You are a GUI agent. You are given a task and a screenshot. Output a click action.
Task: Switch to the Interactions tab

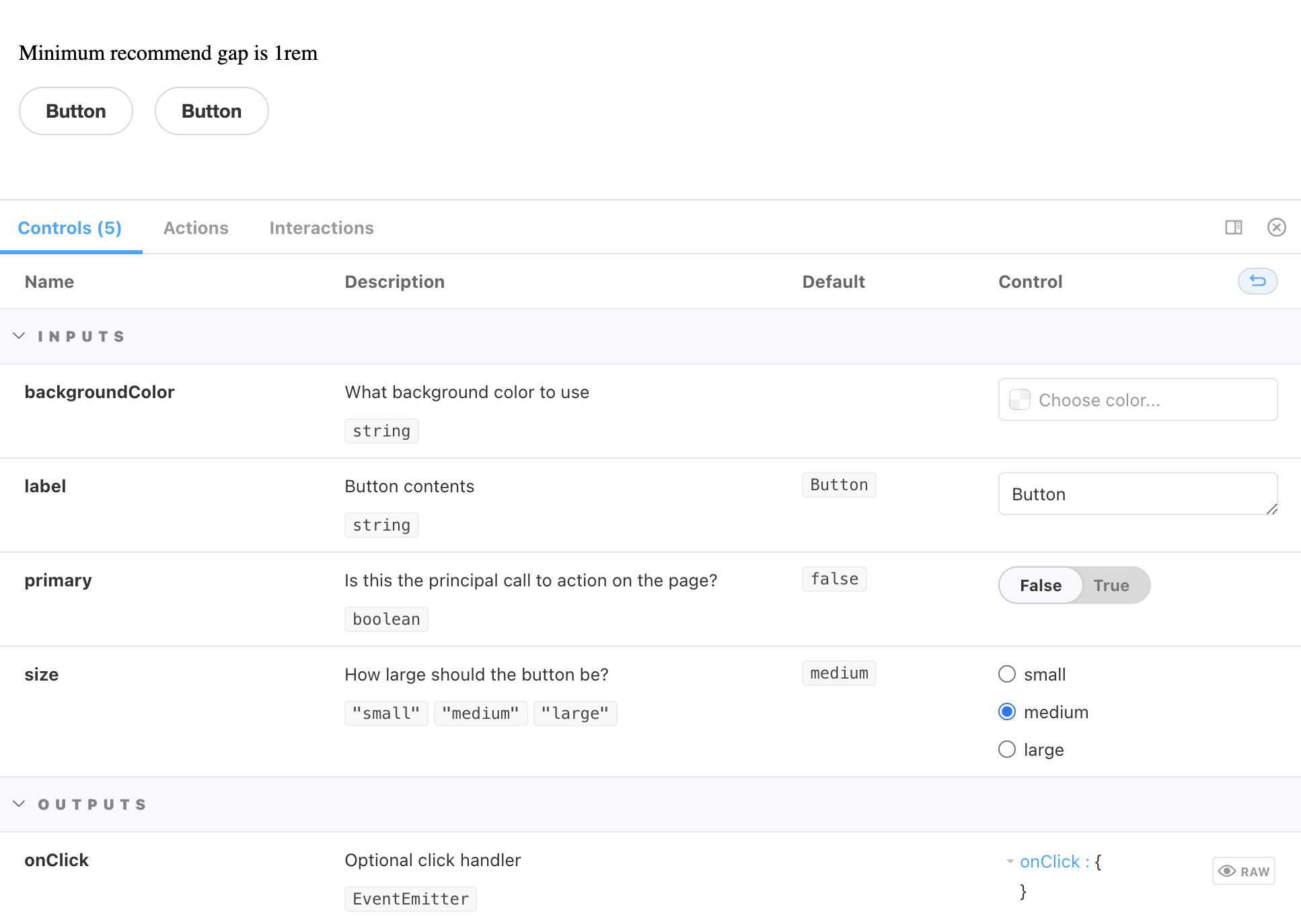[x=321, y=228]
